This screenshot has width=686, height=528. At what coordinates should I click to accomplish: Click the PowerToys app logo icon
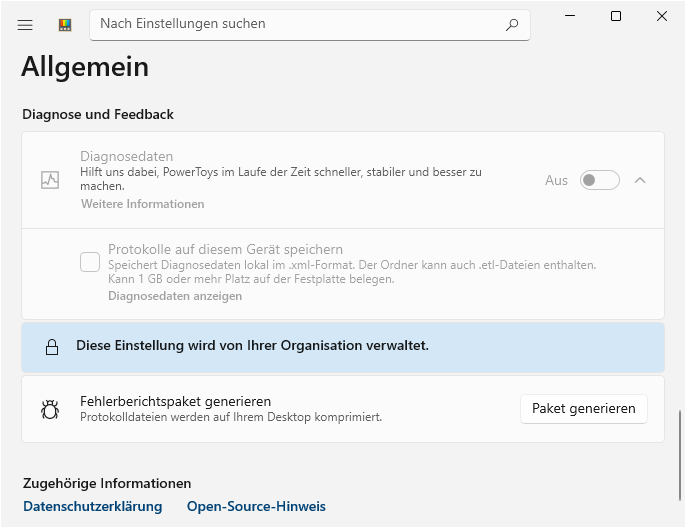(65, 25)
